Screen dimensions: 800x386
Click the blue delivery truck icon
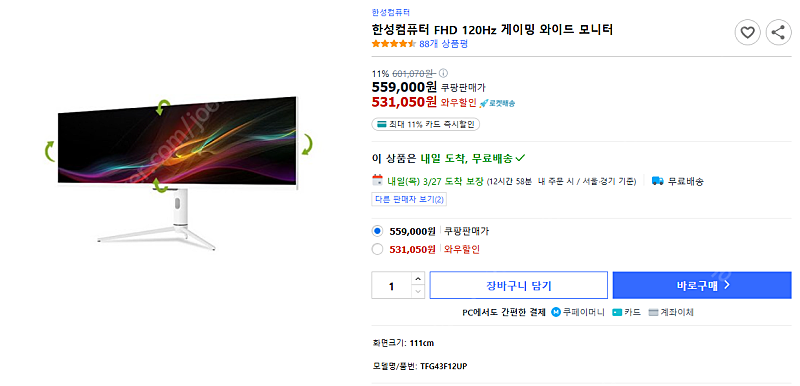(x=658, y=181)
